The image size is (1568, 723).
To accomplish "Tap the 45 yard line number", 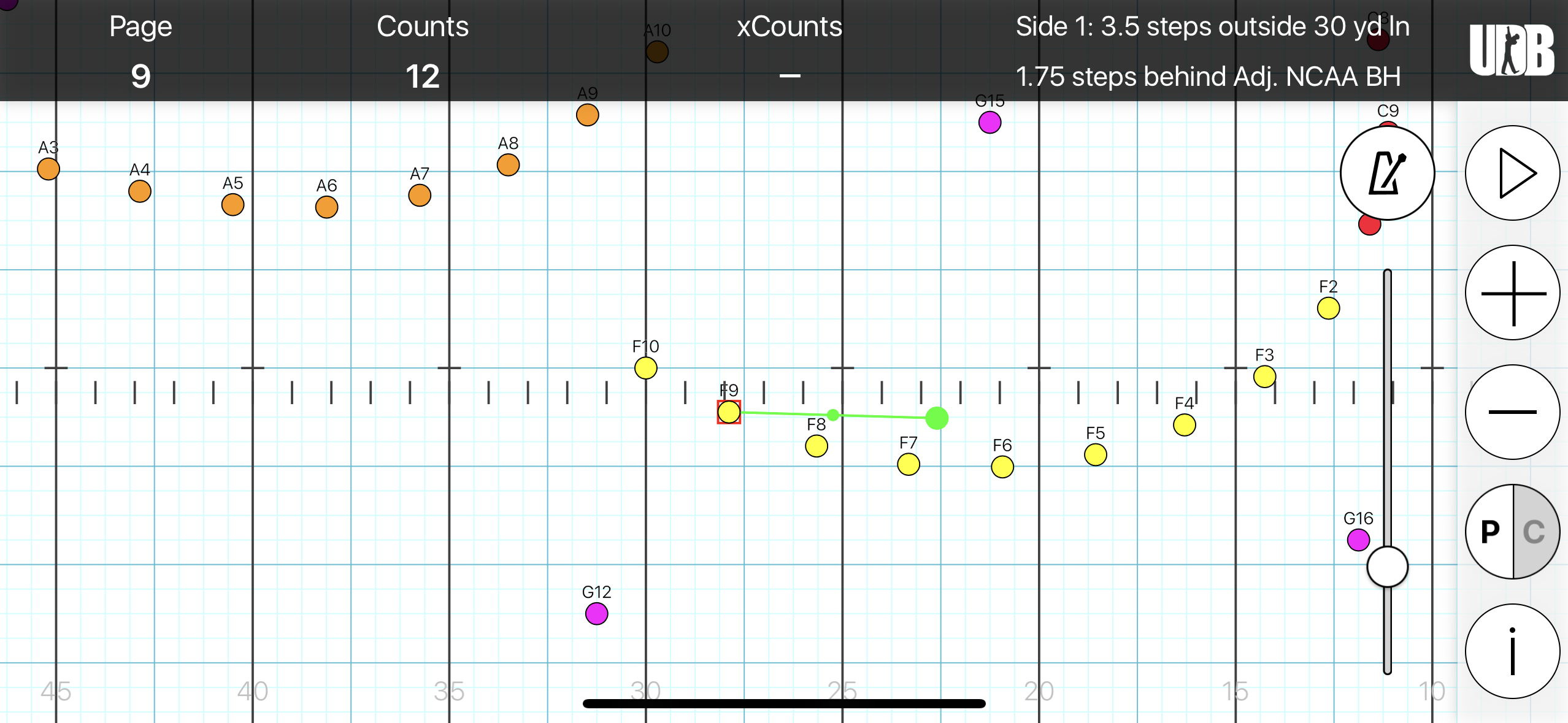I will (x=56, y=692).
